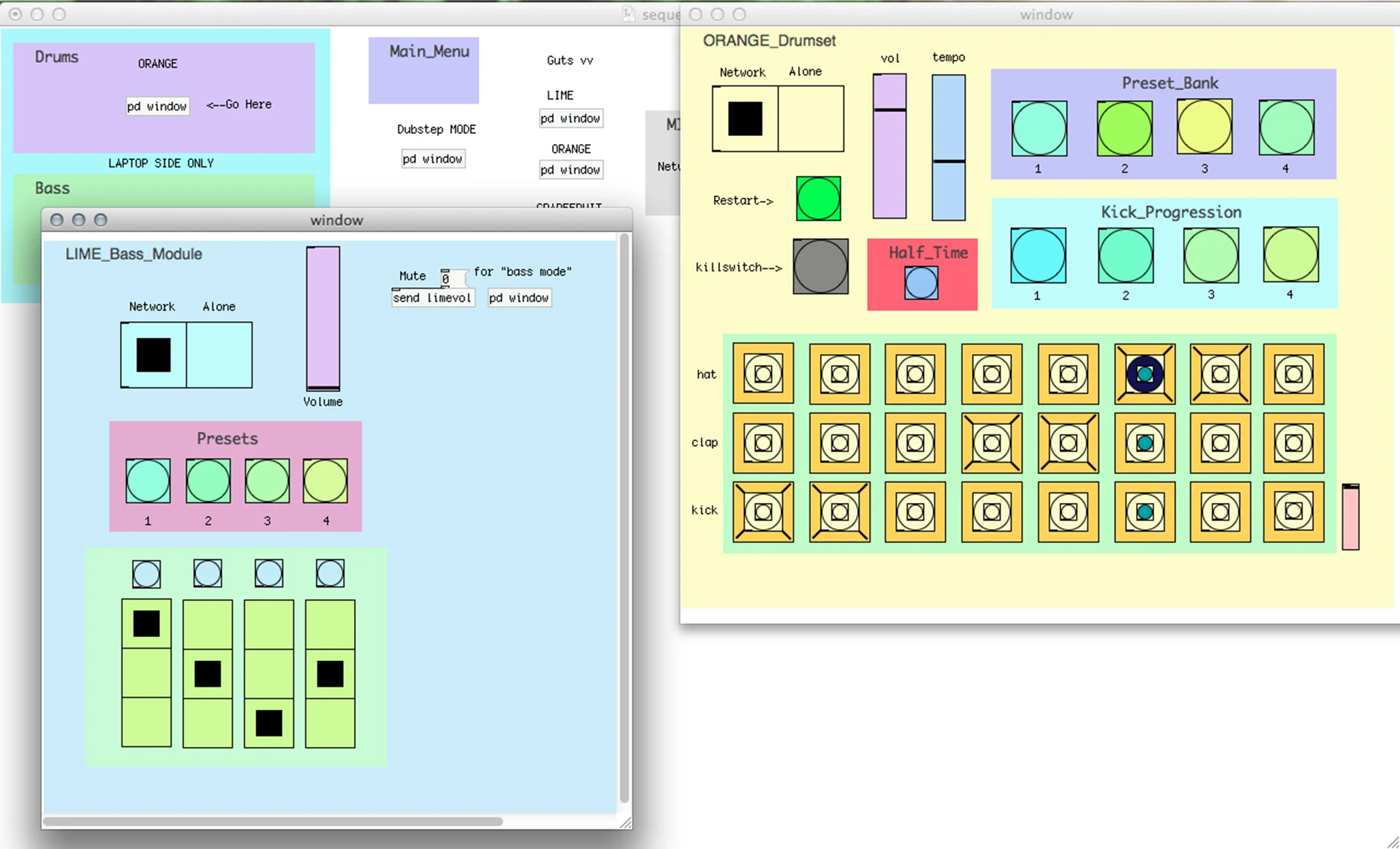
Task: Select Preset_Bank preset 4
Action: [1286, 128]
